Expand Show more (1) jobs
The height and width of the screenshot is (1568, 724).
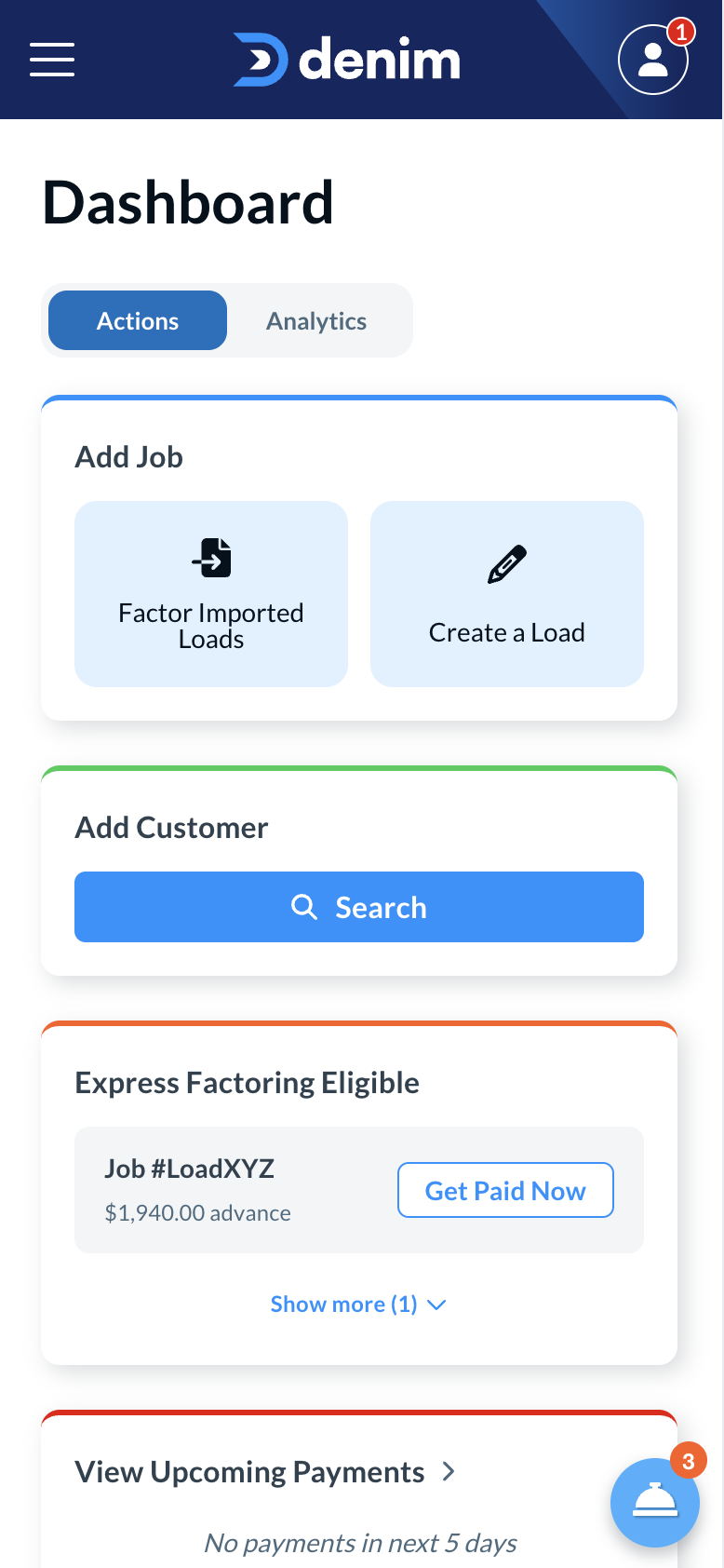point(343,1304)
